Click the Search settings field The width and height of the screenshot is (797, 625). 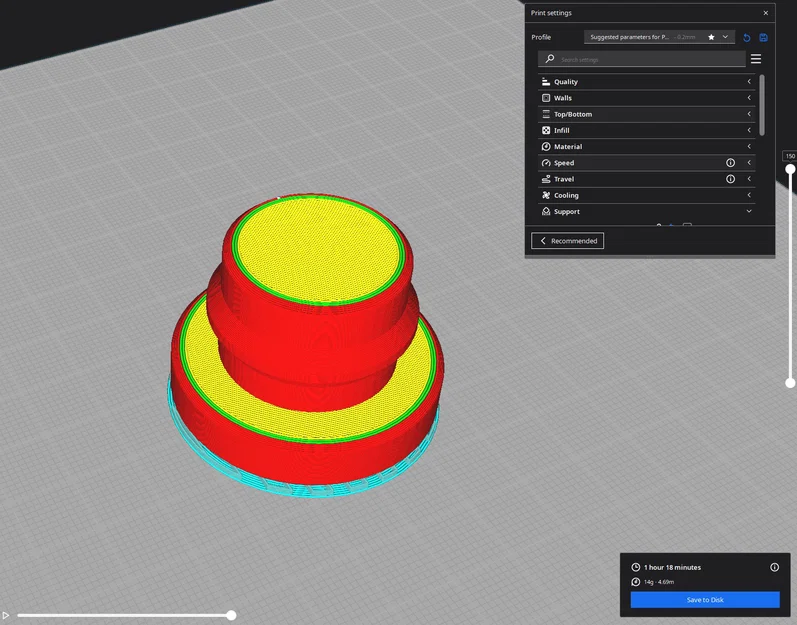[x=641, y=59]
